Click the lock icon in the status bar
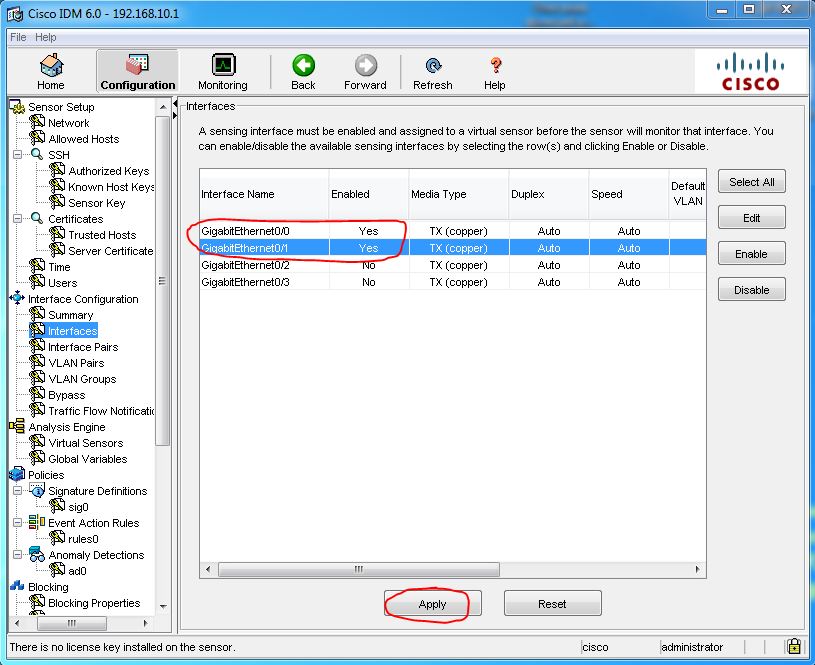The image size is (815, 665). click(794, 646)
